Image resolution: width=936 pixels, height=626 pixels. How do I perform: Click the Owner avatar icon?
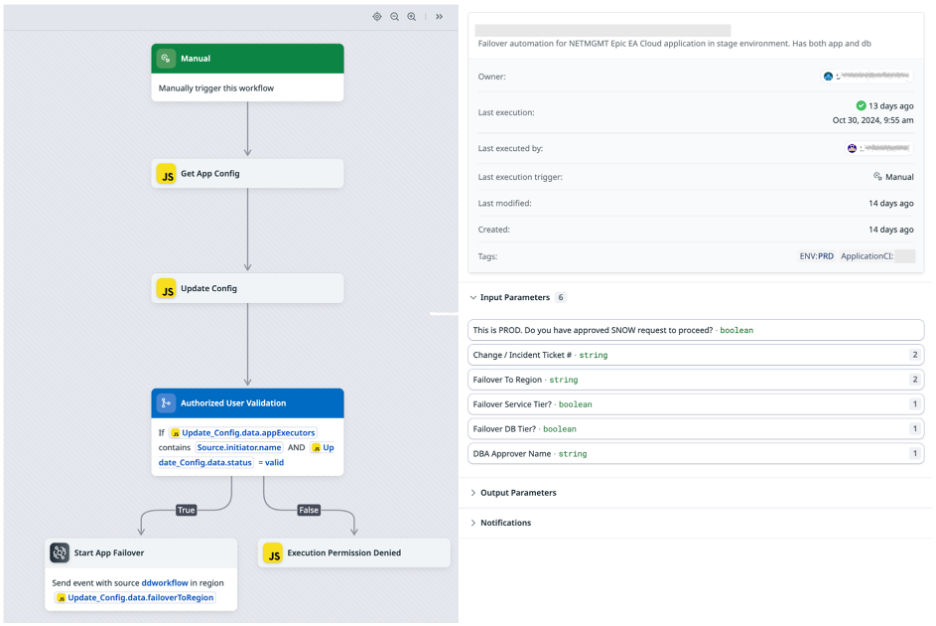[x=828, y=76]
